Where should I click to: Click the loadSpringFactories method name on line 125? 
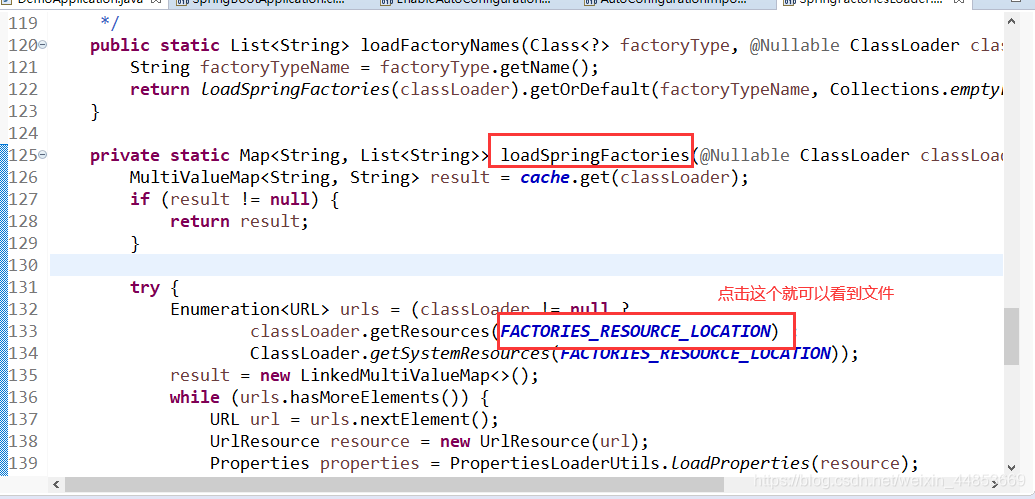click(595, 155)
